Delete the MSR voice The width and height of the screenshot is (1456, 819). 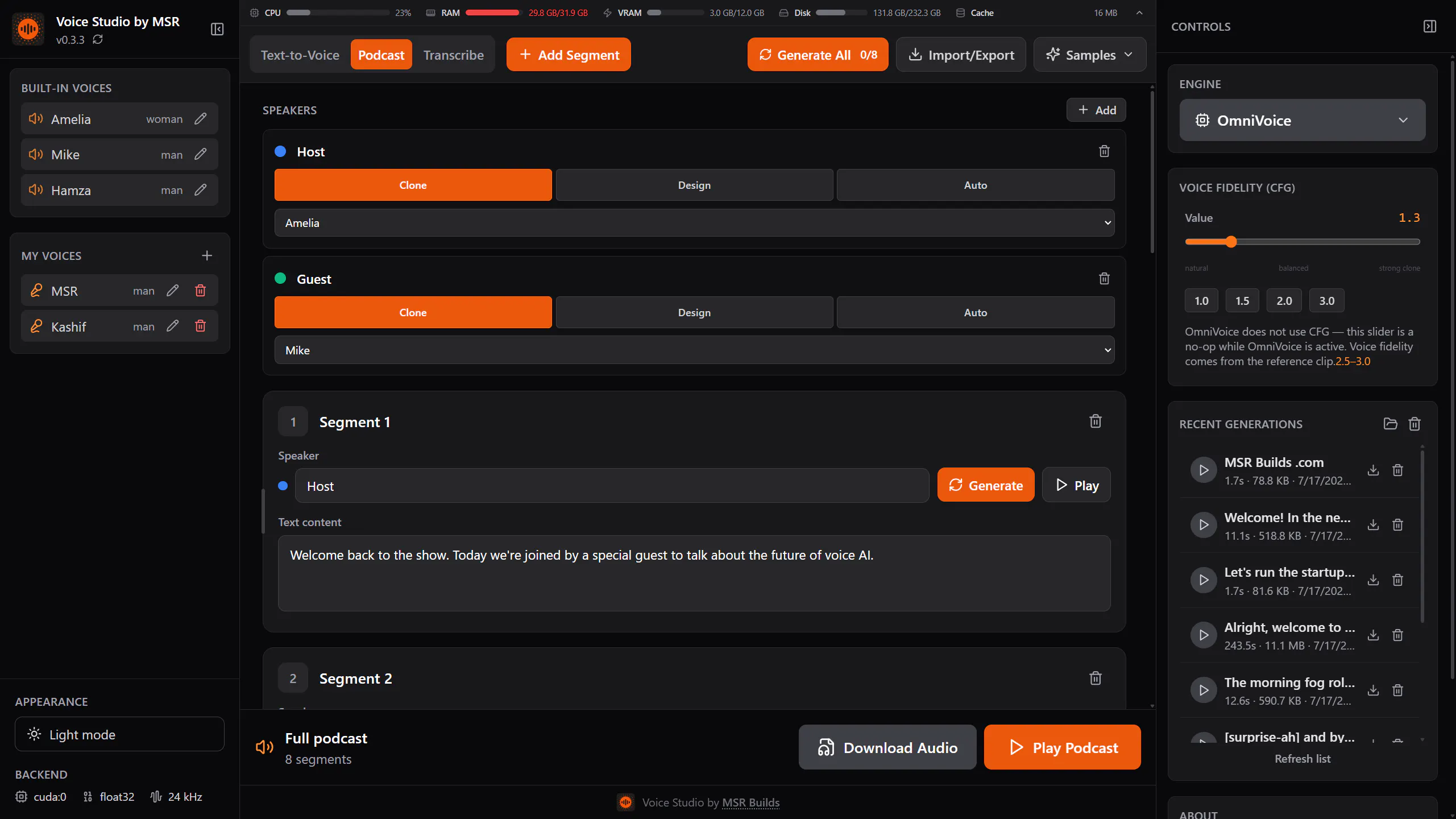click(200, 291)
